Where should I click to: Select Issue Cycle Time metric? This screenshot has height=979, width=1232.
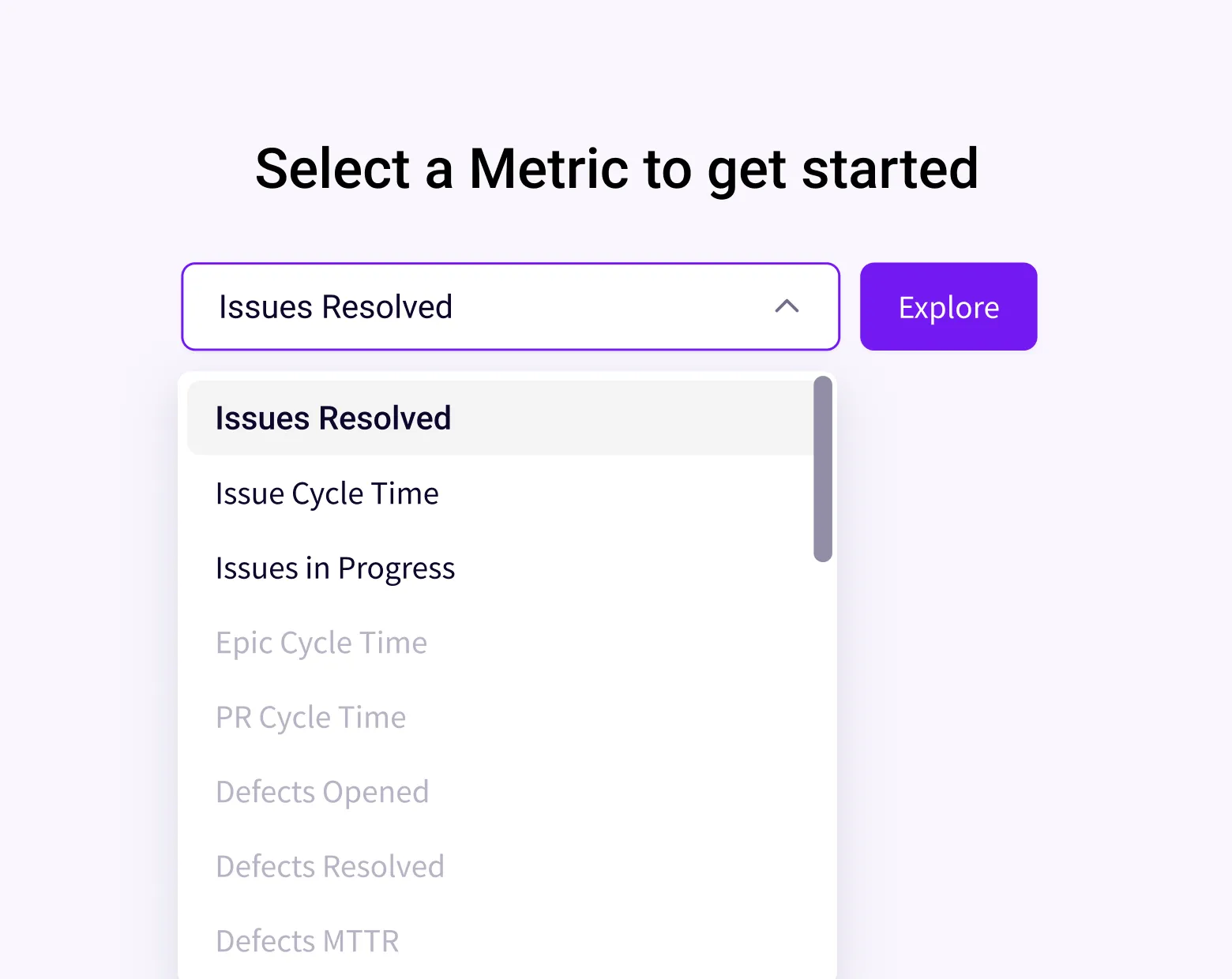click(327, 493)
